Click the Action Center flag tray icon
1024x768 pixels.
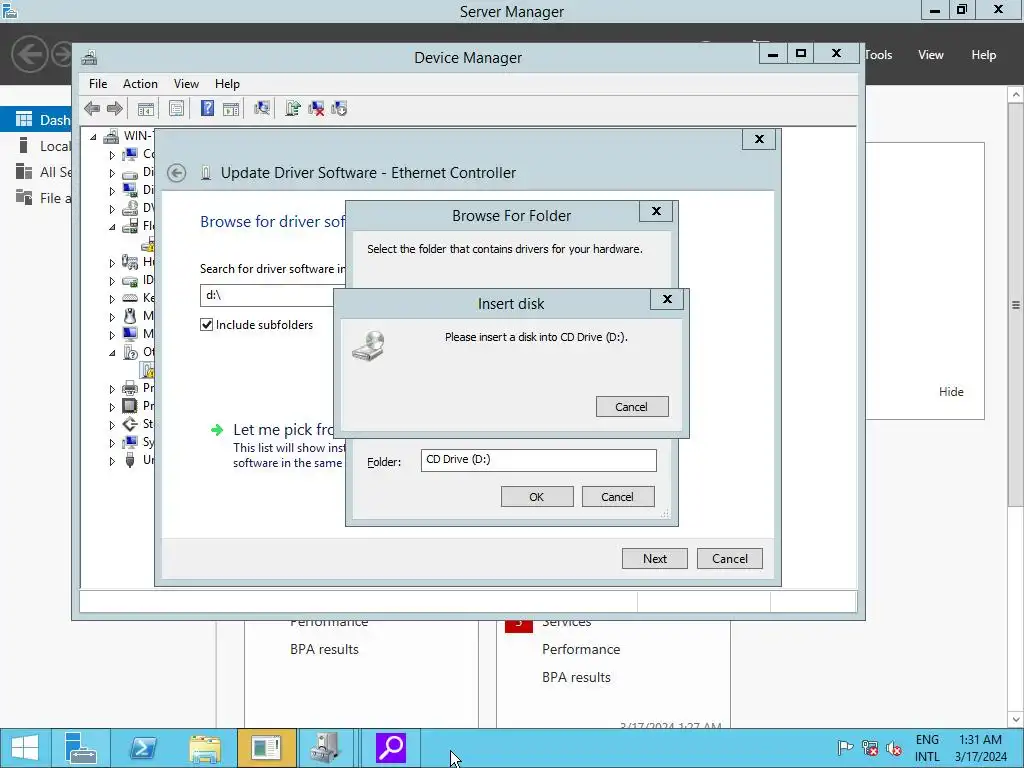(x=845, y=748)
